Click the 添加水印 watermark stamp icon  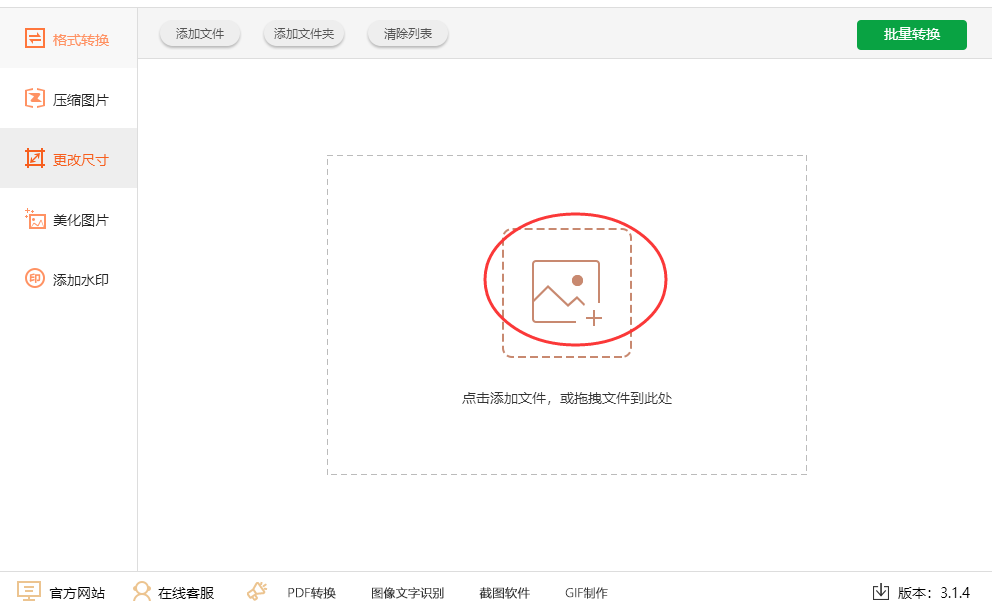coord(35,278)
